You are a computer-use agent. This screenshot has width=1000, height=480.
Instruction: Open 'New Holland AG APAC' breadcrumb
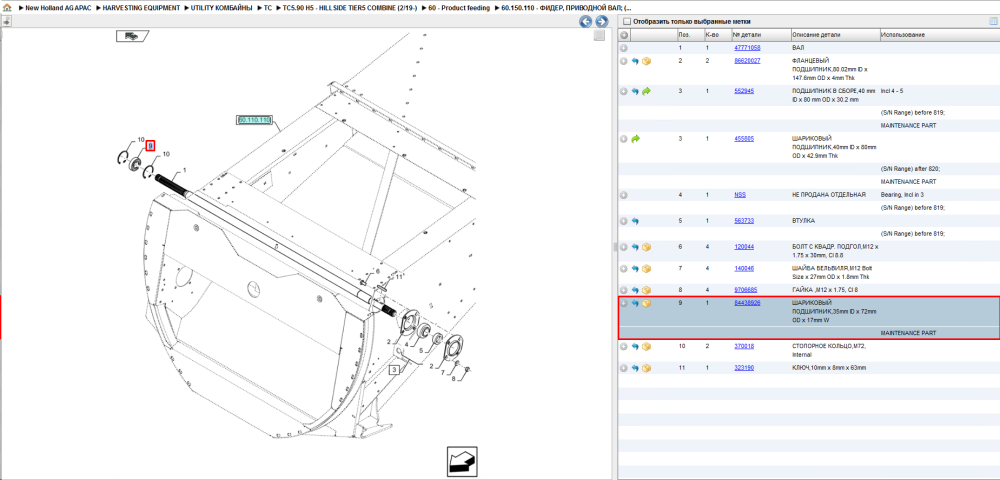pos(58,8)
